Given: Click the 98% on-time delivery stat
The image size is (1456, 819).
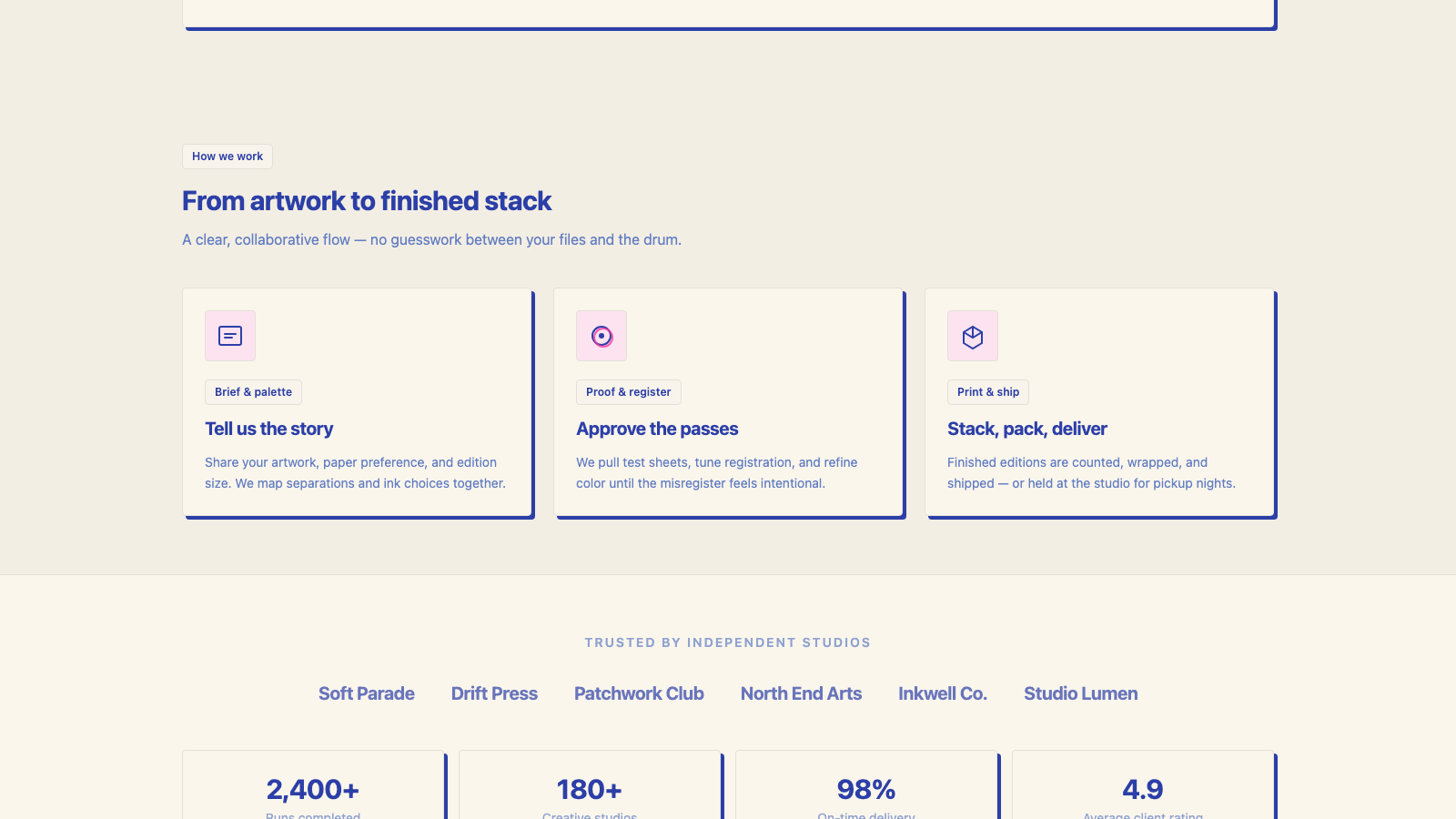Looking at the screenshot, I should (x=866, y=785).
